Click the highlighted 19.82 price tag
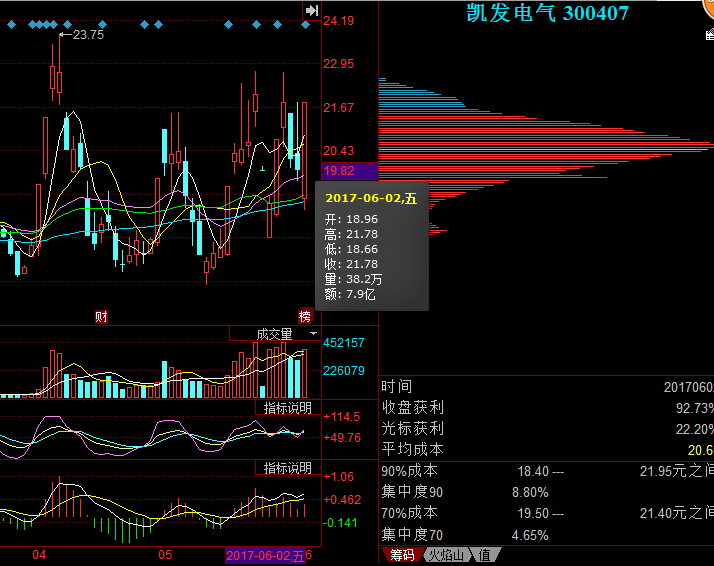The width and height of the screenshot is (714, 566). (350, 171)
